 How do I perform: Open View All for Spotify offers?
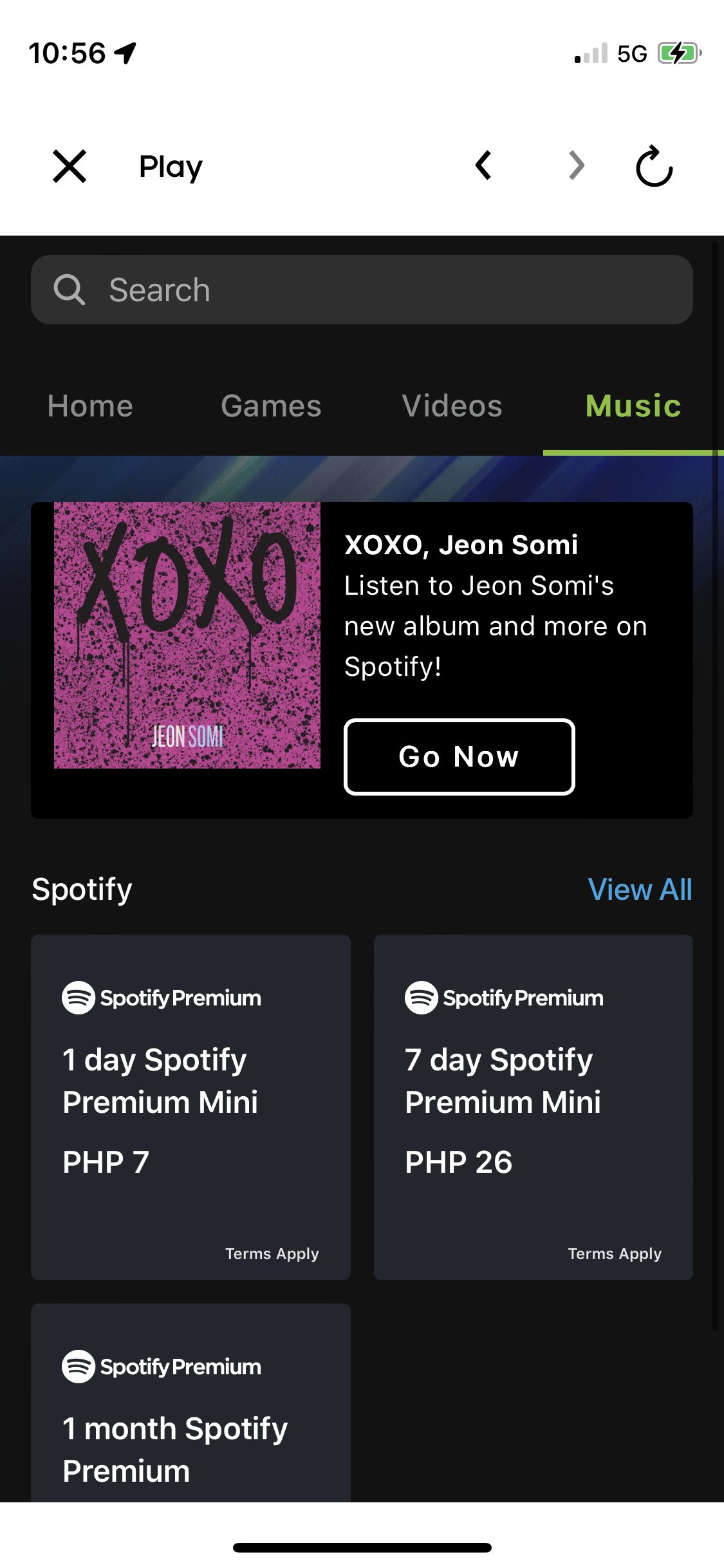click(640, 890)
